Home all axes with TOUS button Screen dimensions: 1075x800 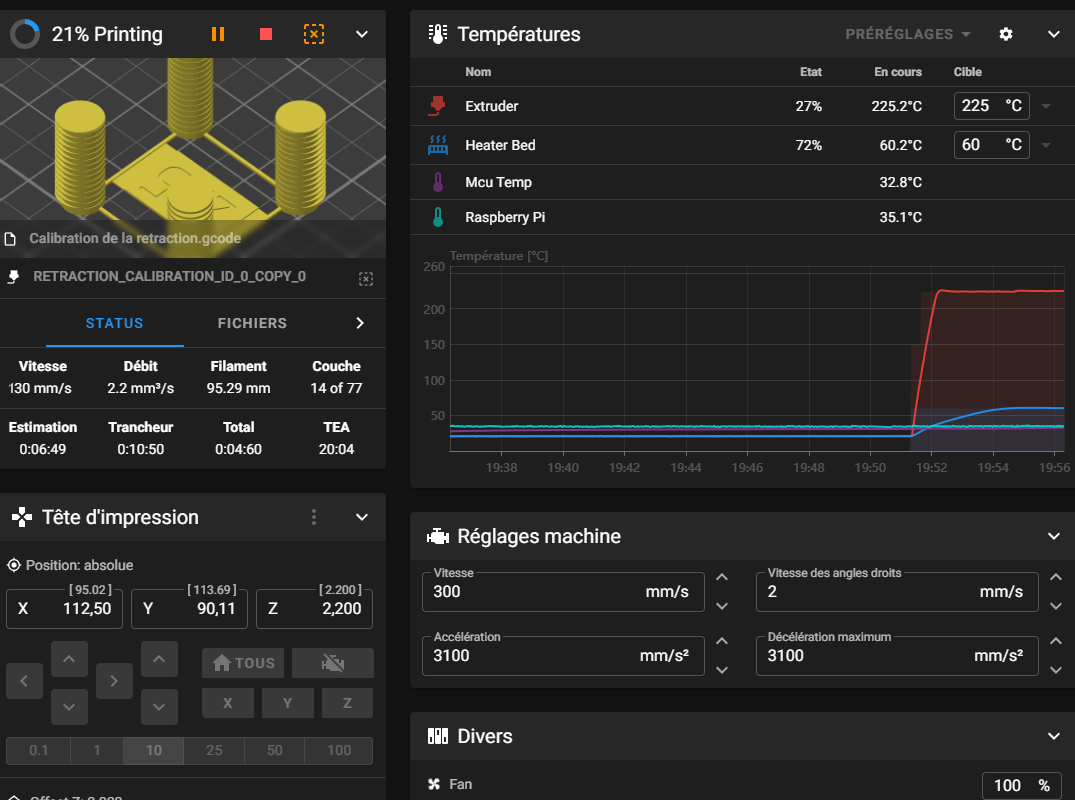click(245, 663)
